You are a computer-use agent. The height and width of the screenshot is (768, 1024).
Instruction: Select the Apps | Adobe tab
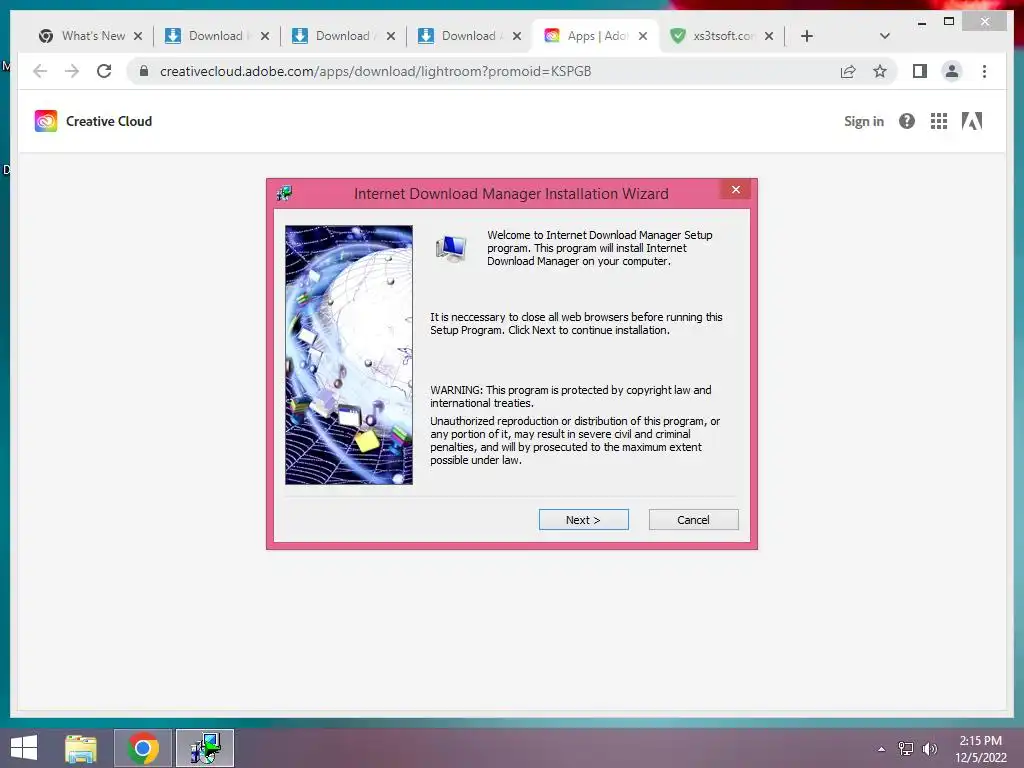590,36
